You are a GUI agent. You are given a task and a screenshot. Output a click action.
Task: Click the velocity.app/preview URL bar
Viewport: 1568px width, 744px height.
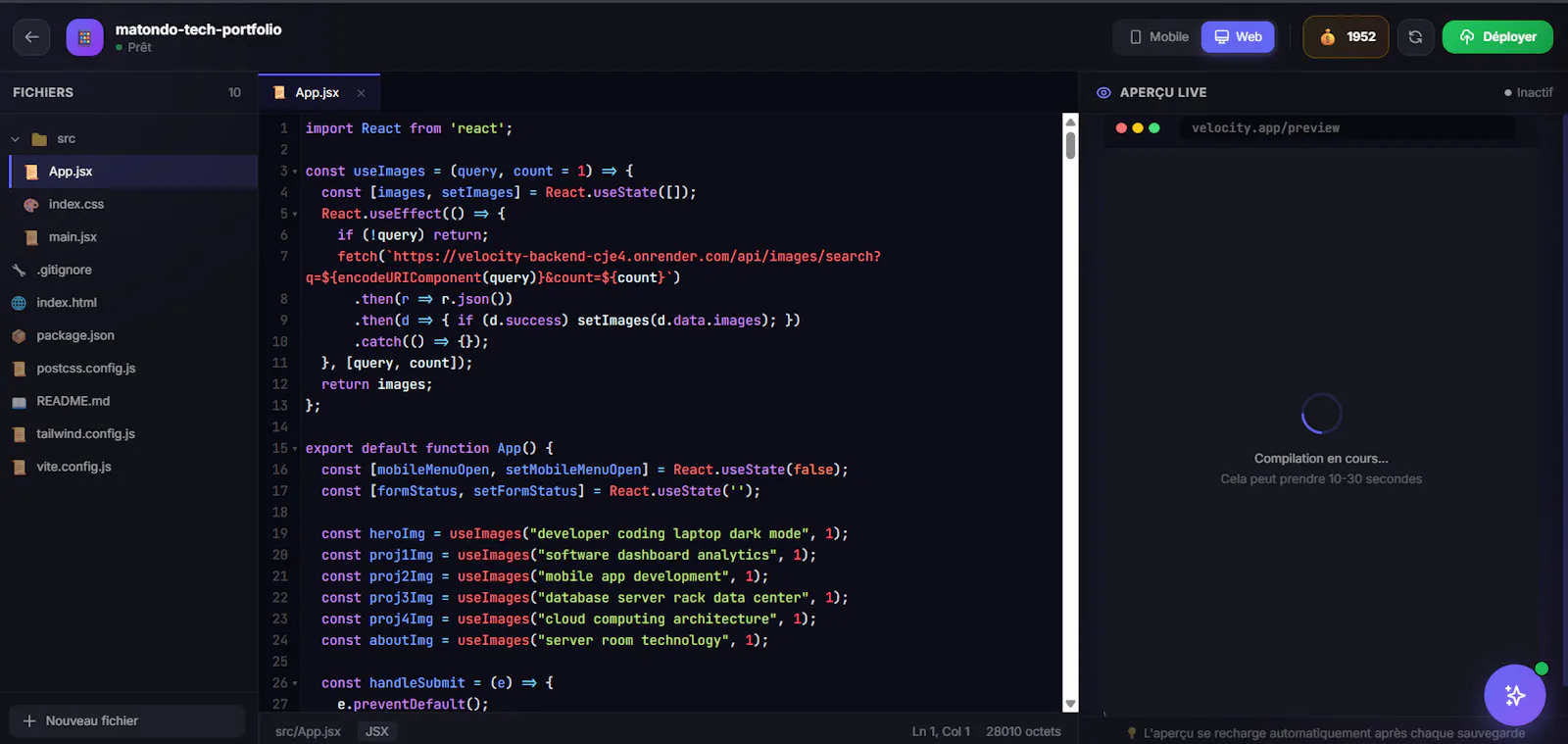pyautogui.click(x=1347, y=128)
